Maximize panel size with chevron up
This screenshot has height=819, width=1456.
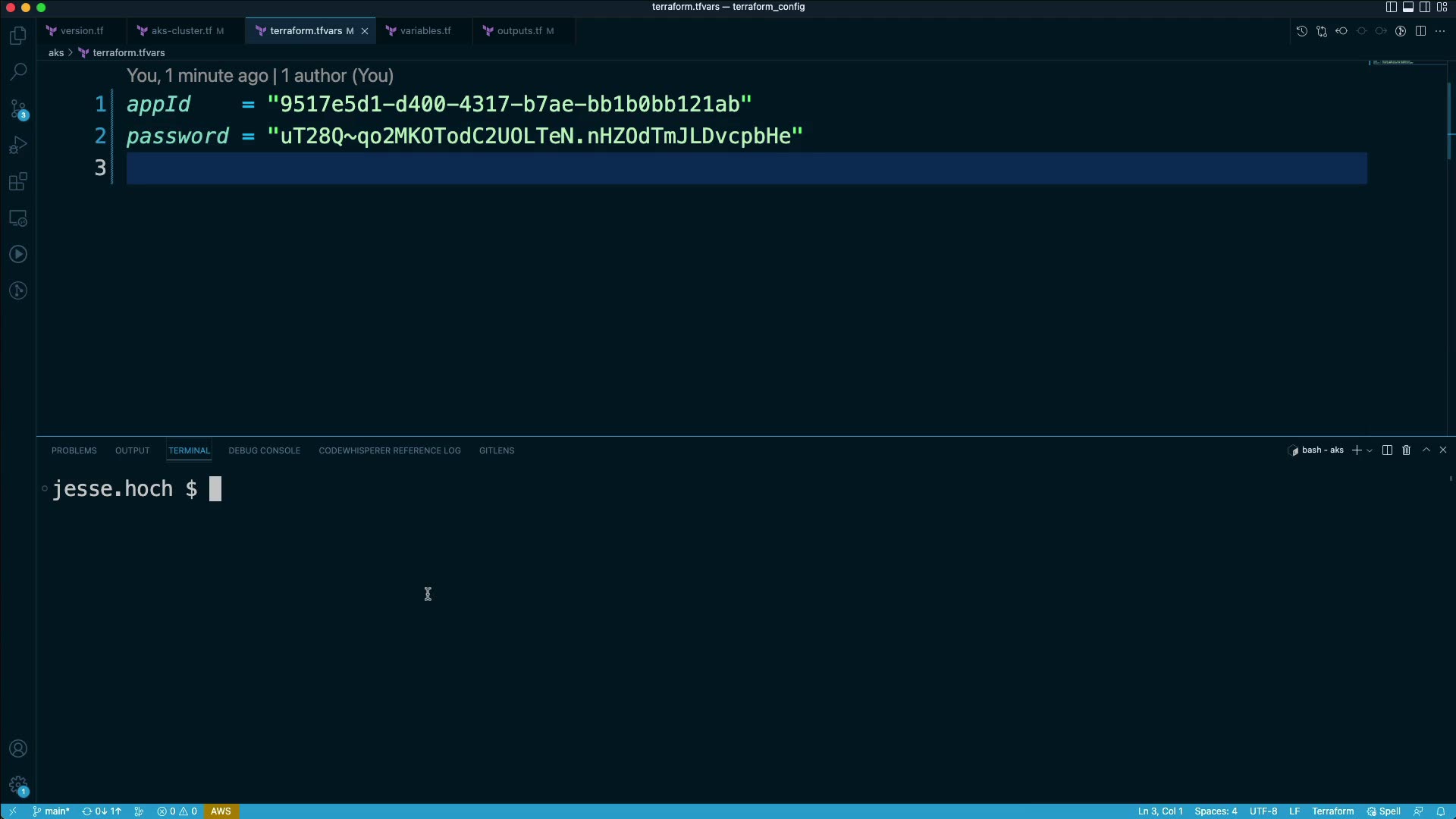pos(1426,450)
